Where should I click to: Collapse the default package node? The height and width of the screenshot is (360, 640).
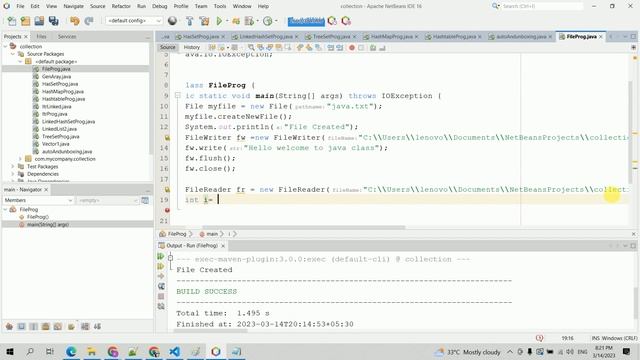[20, 62]
